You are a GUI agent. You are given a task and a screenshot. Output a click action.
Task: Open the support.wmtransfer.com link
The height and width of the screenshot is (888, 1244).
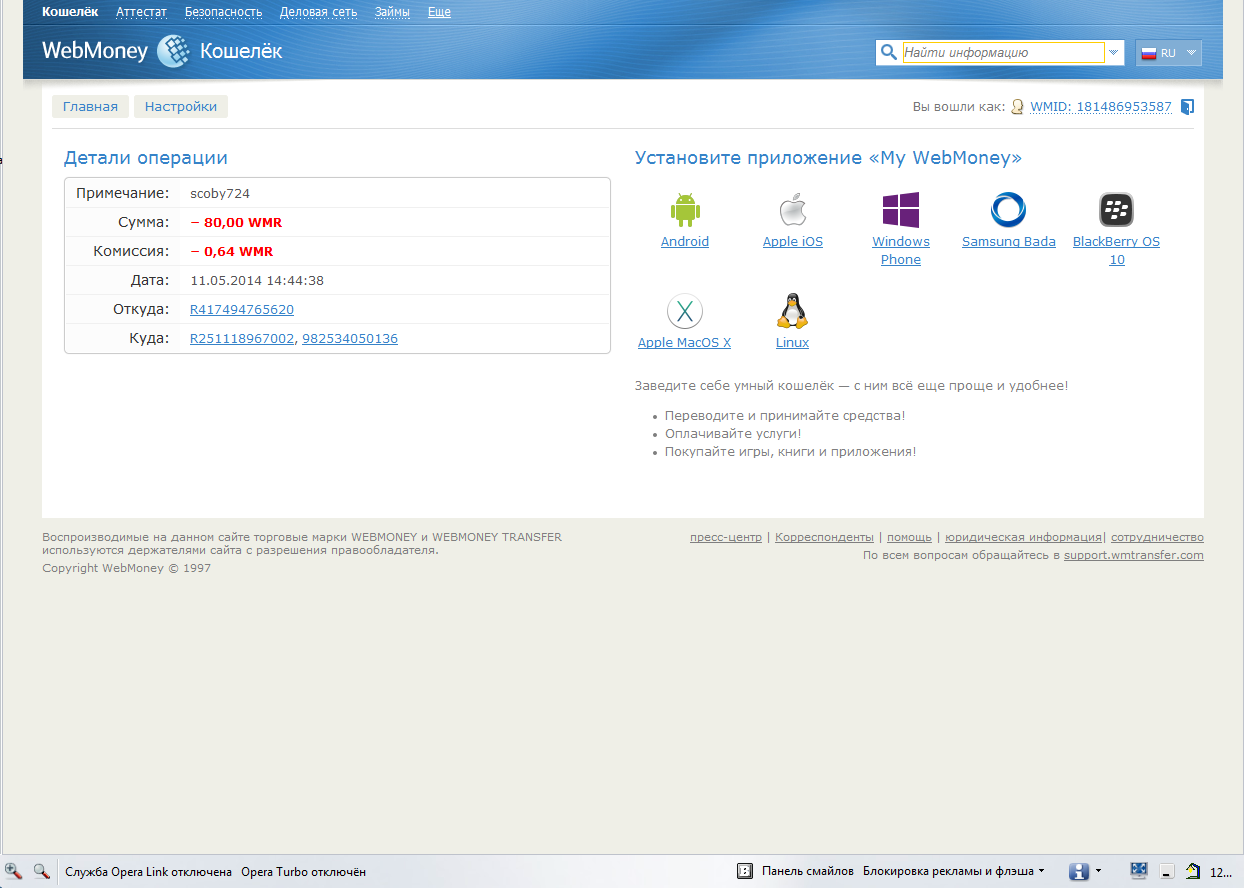coord(1134,555)
